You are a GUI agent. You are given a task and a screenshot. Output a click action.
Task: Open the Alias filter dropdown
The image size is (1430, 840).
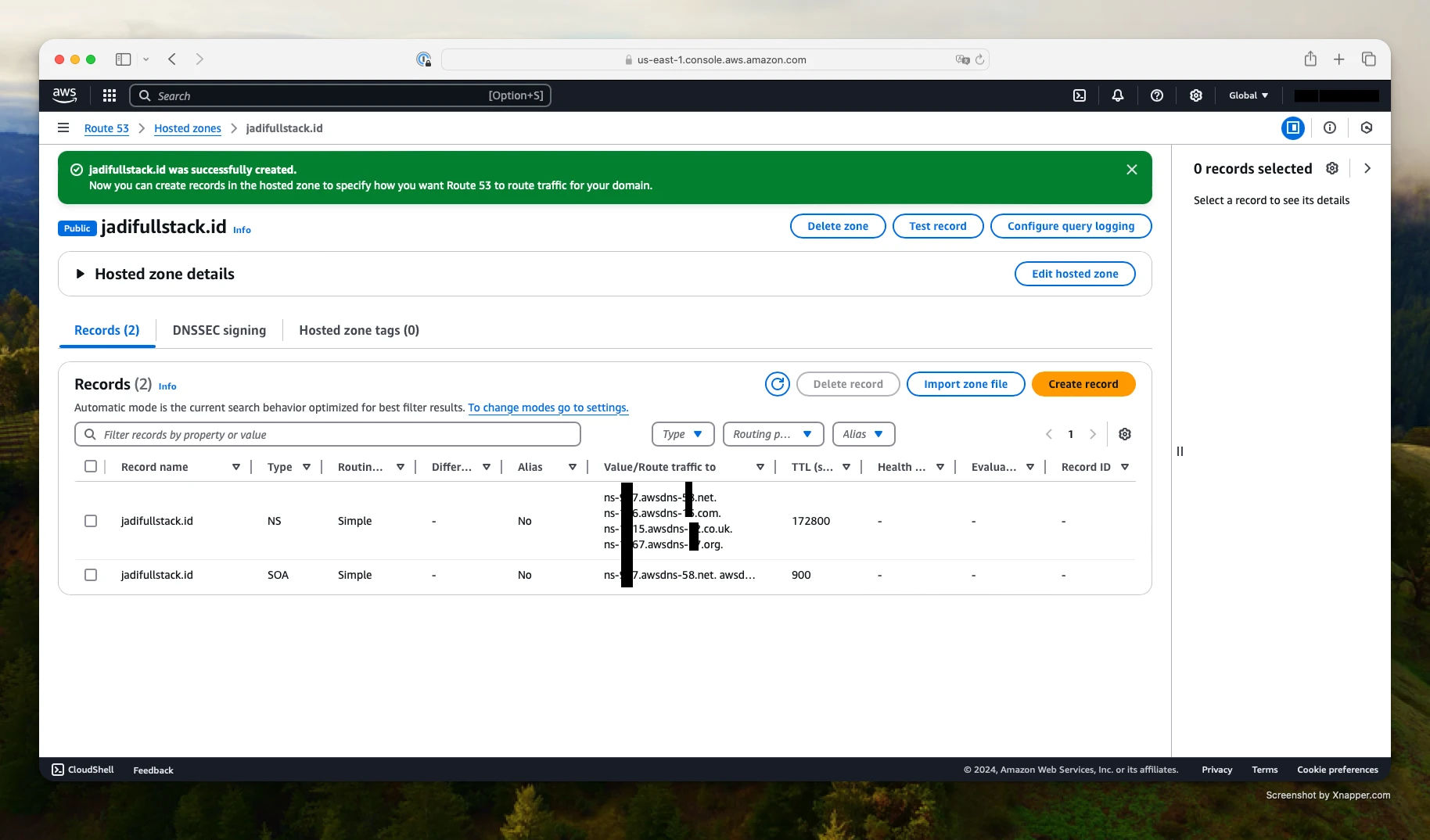(x=864, y=434)
